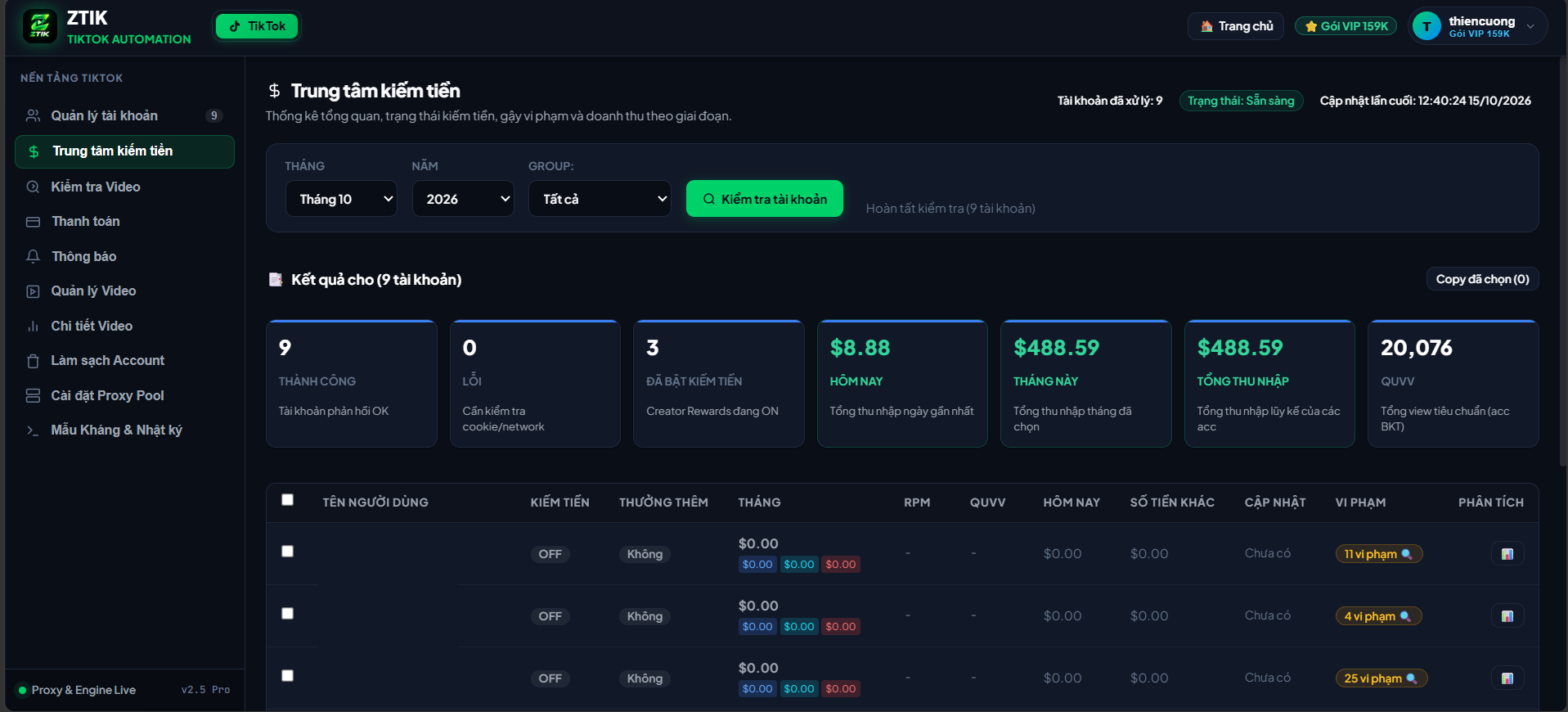Click the results list icon beside Kết quả
This screenshot has width=1568, height=712.
[x=276, y=280]
